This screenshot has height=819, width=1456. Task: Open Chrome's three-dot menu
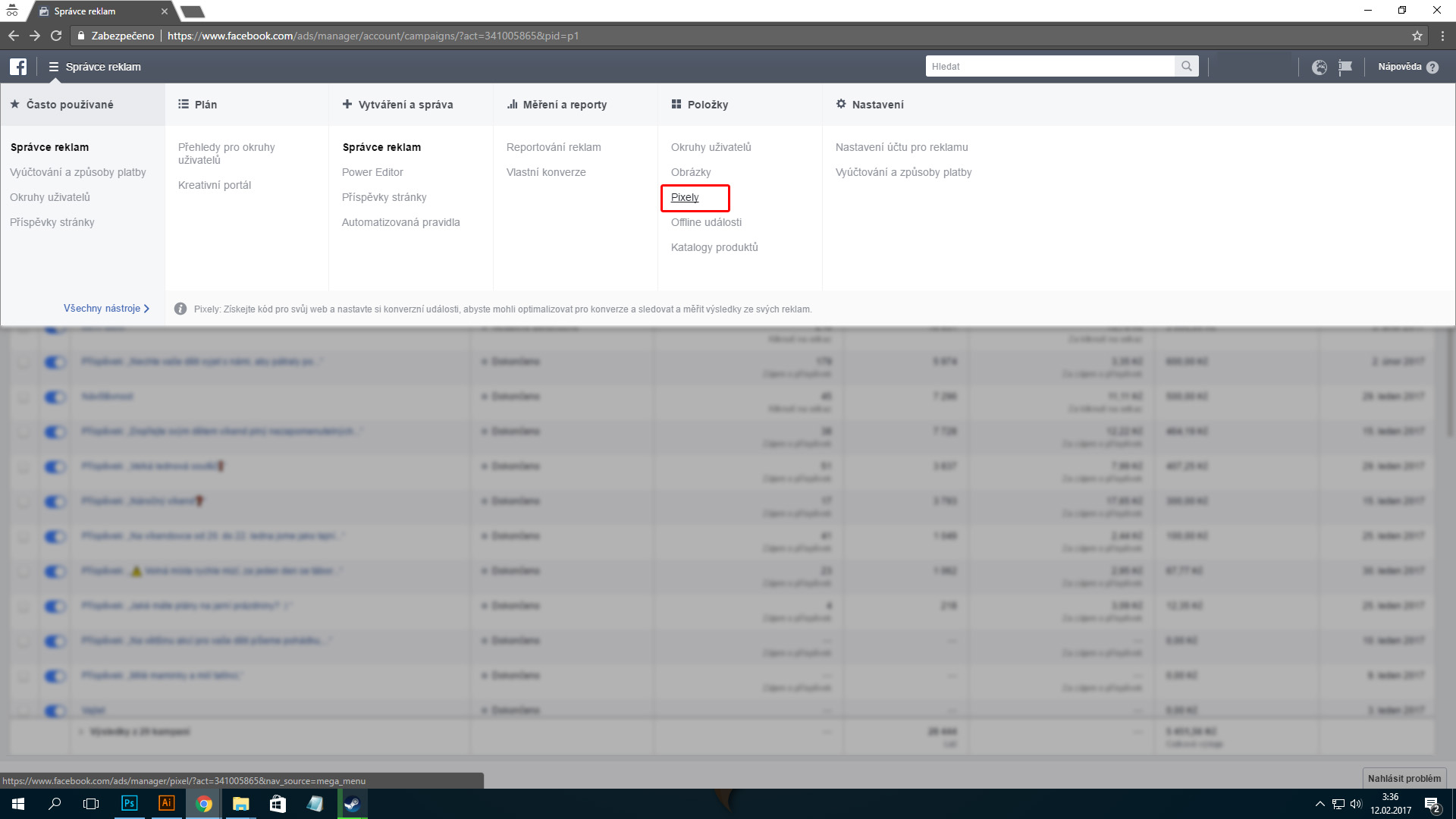pyautogui.click(x=1442, y=36)
